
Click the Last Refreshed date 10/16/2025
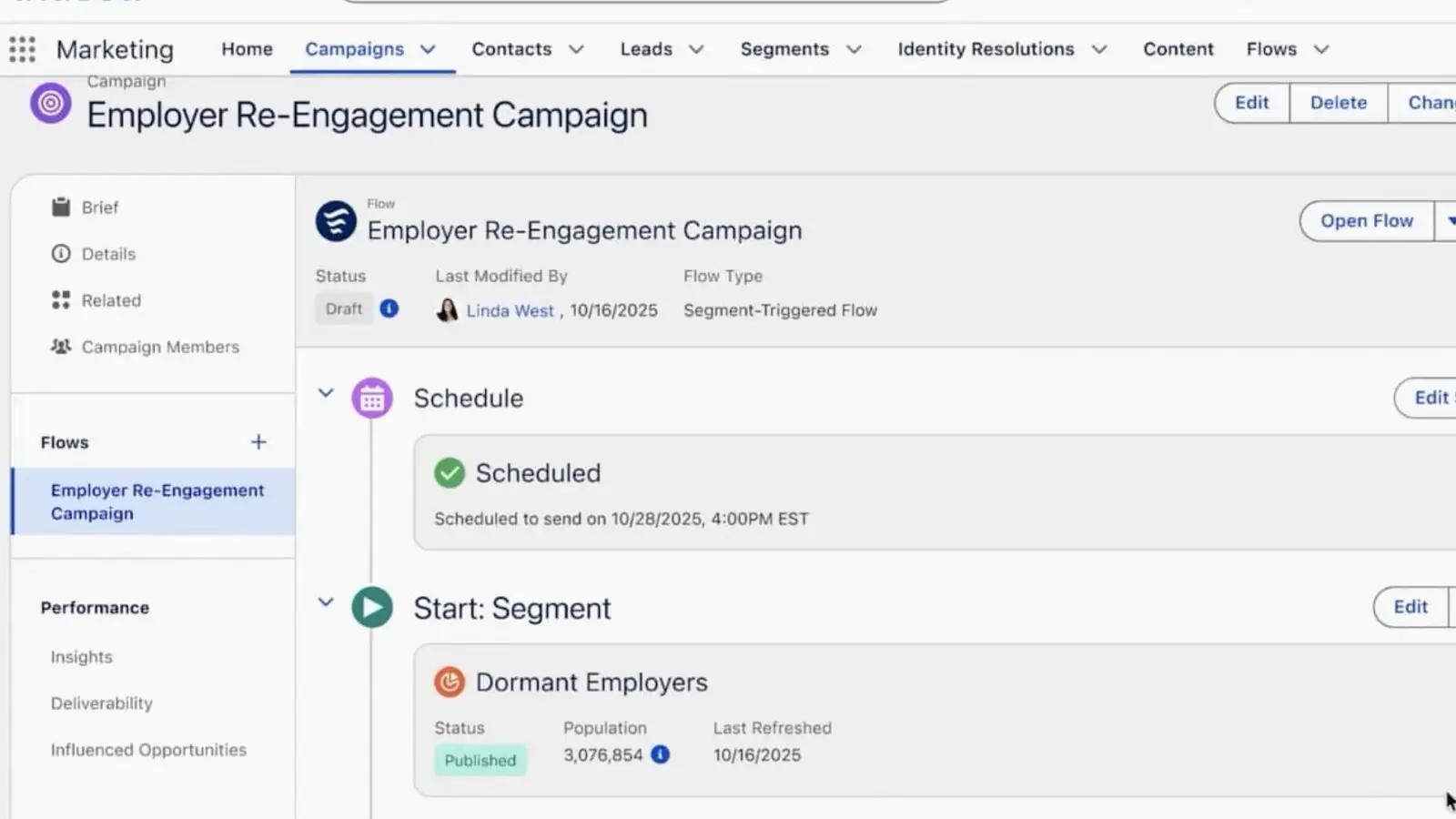click(757, 754)
